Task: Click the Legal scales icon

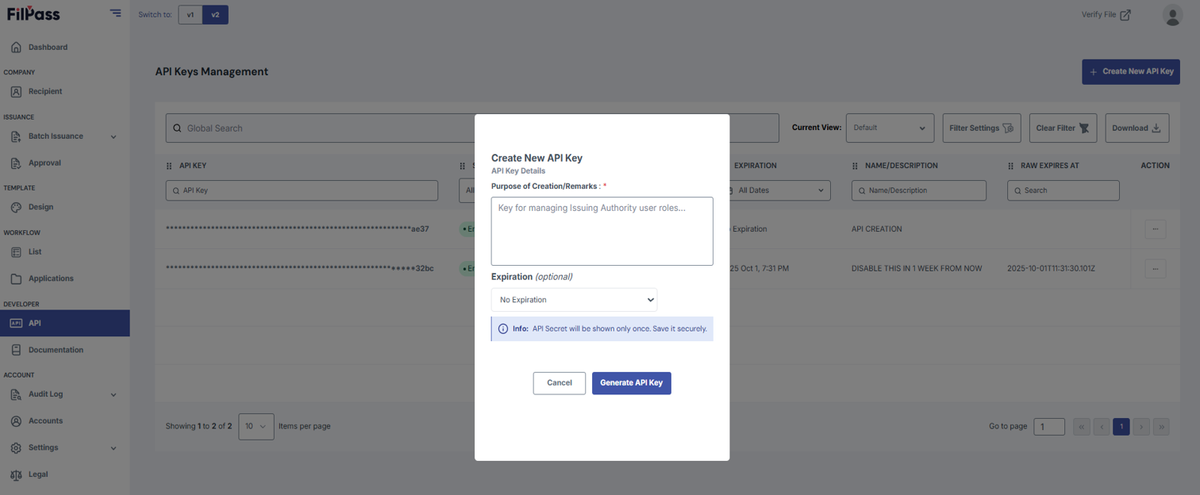Action: pos(16,474)
